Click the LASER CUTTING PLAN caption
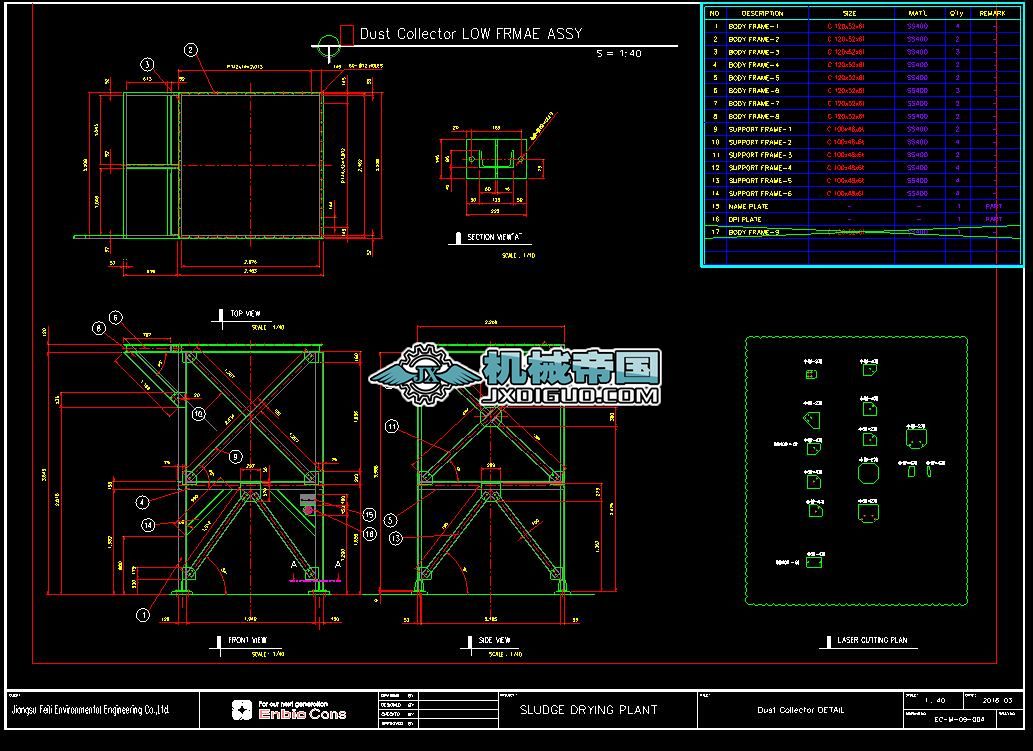This screenshot has height=751, width=1033. tap(872, 640)
